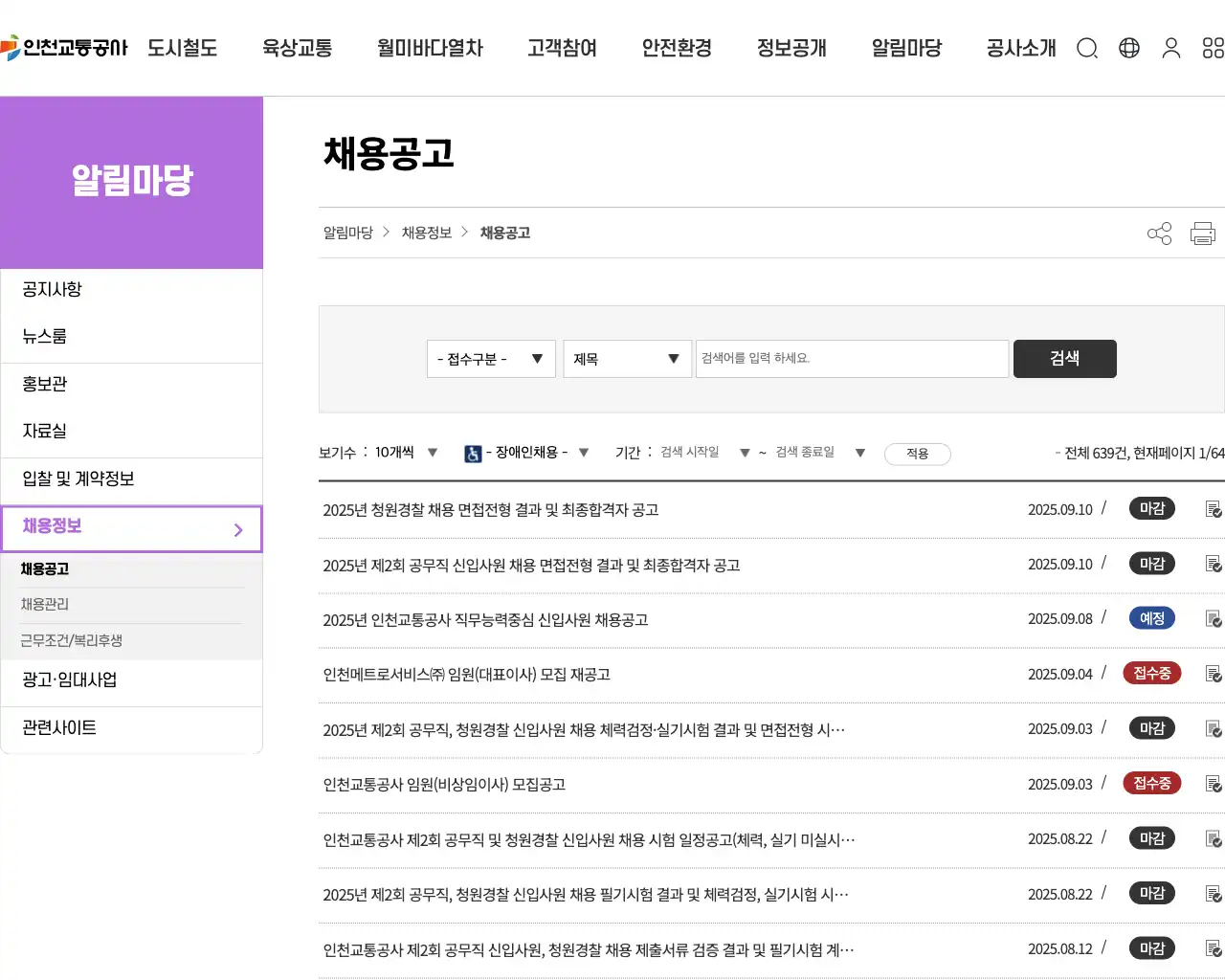1225x980 pixels.
Task: Click 접수중 badge on 인천메트로서비스 row
Action: (1152, 674)
